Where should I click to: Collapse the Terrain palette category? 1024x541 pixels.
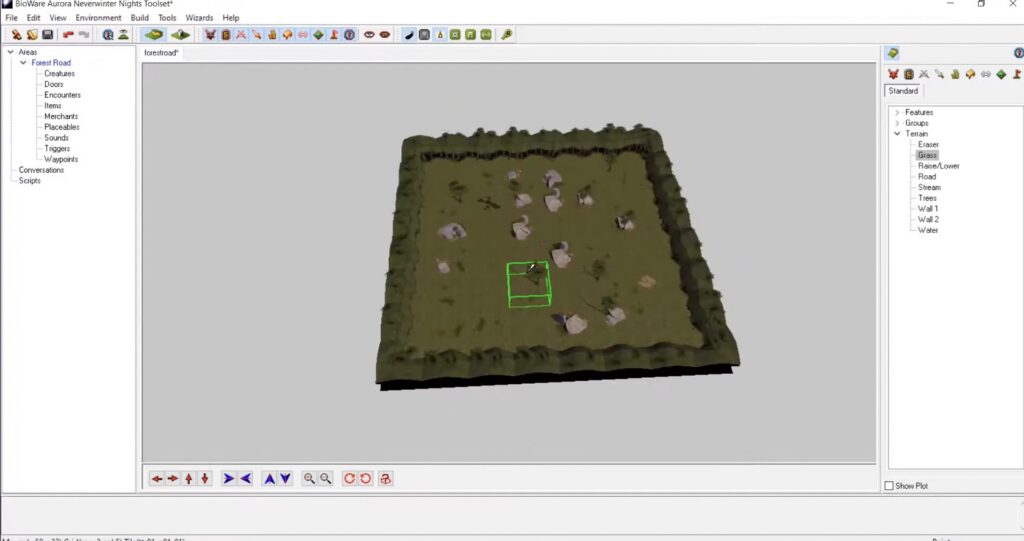[x=897, y=133]
